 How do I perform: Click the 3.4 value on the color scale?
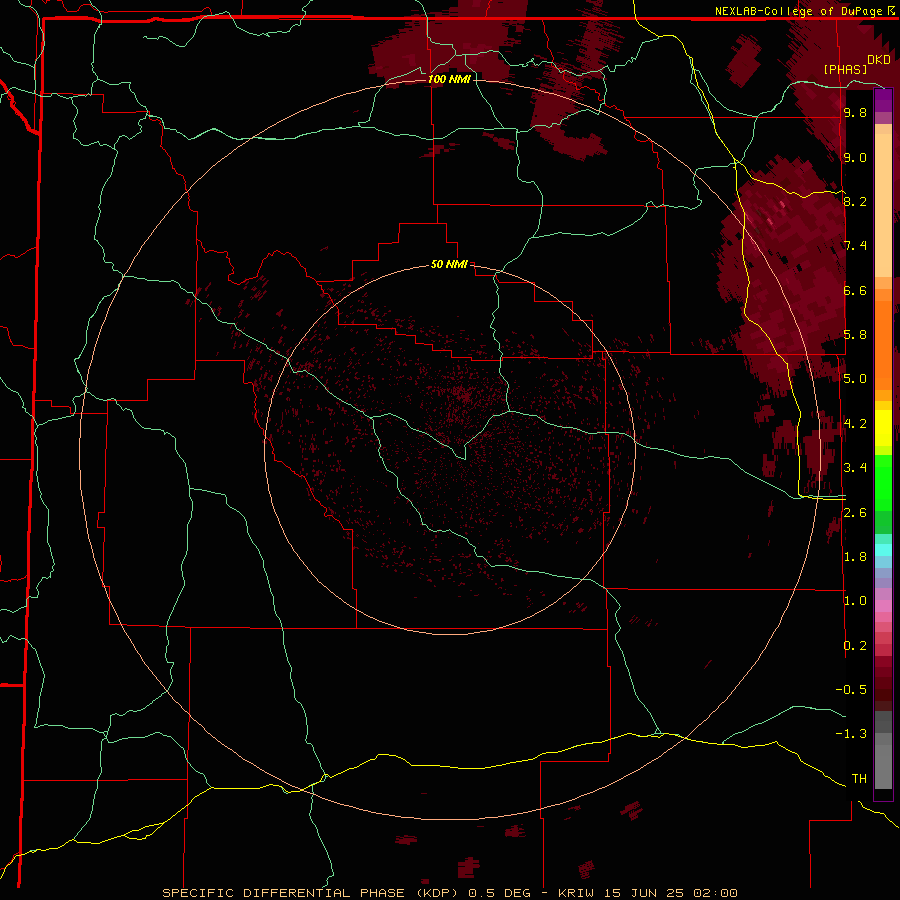(x=855, y=468)
